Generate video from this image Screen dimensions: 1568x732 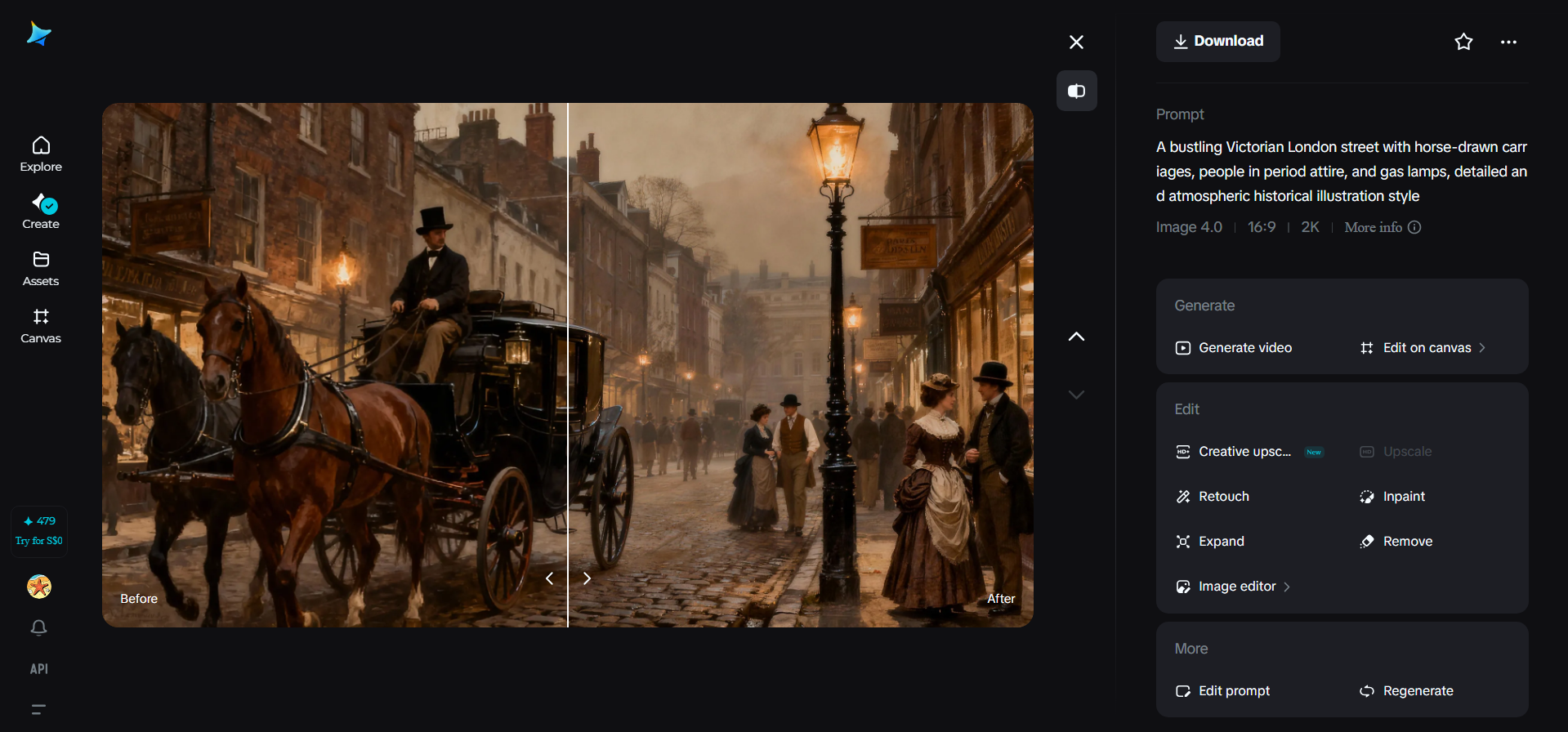[x=1233, y=348]
